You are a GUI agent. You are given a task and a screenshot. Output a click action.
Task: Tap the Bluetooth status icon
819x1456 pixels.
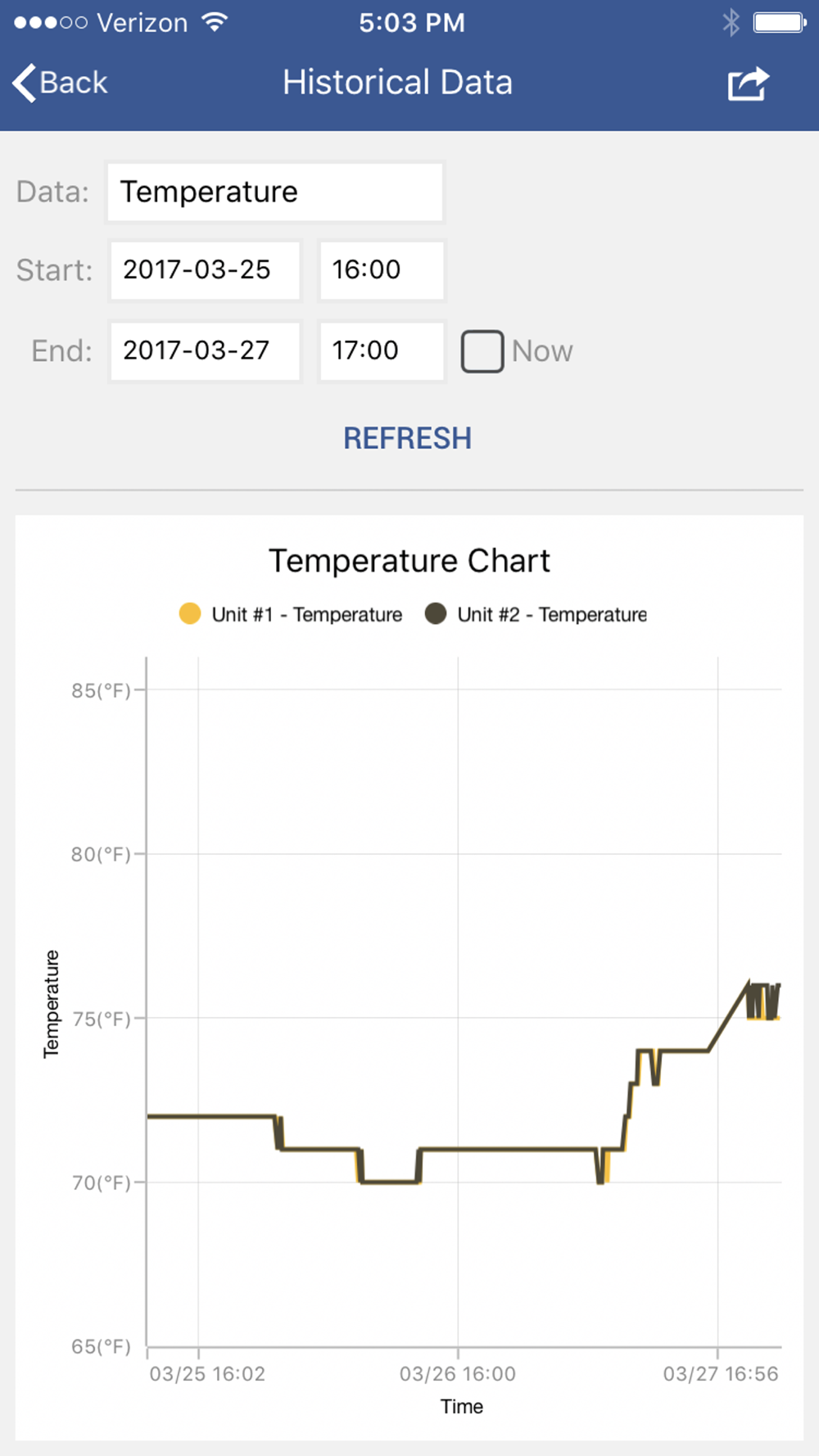pos(731,22)
